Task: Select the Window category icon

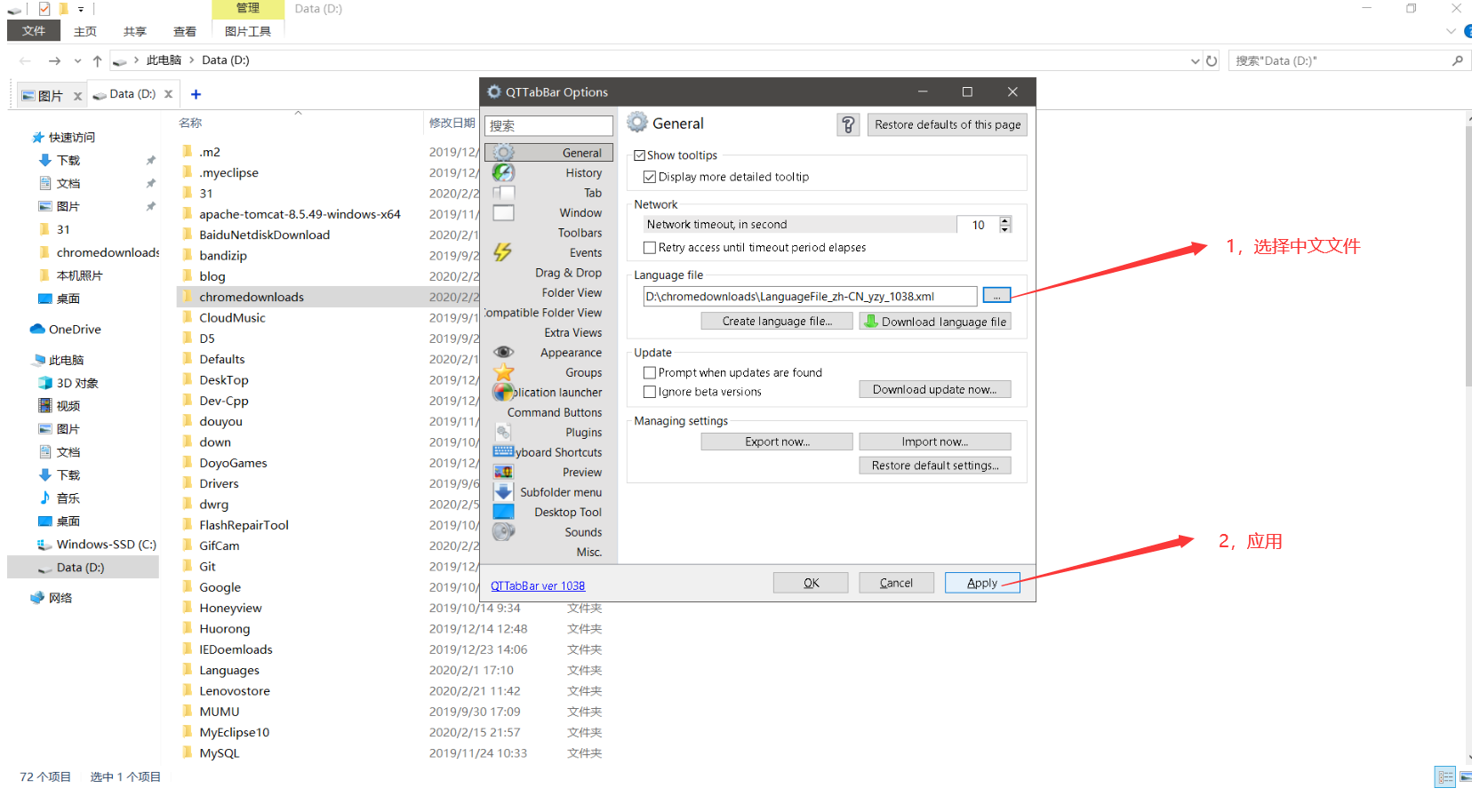Action: coord(504,213)
